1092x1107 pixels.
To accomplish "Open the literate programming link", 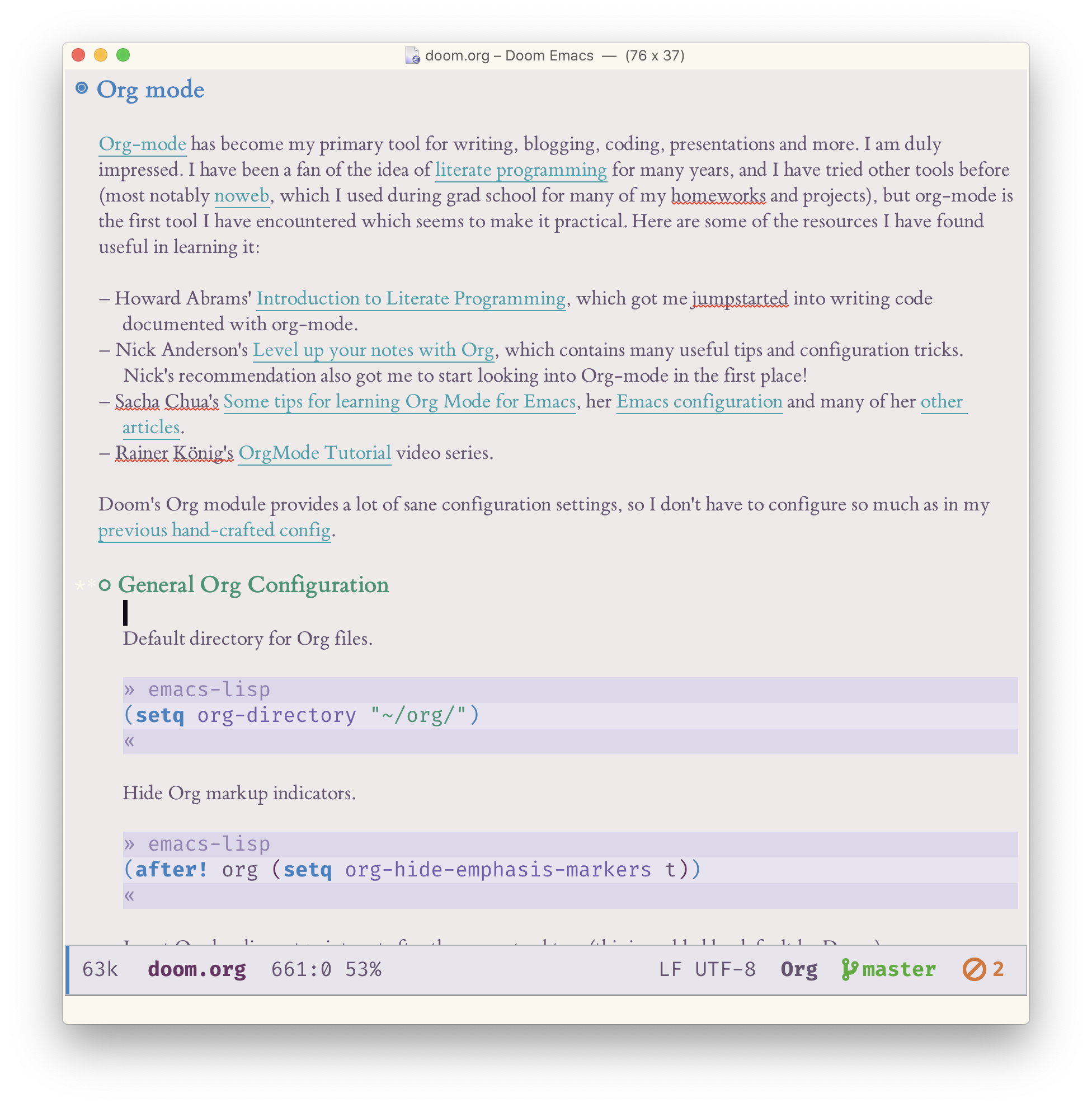I will click(520, 170).
